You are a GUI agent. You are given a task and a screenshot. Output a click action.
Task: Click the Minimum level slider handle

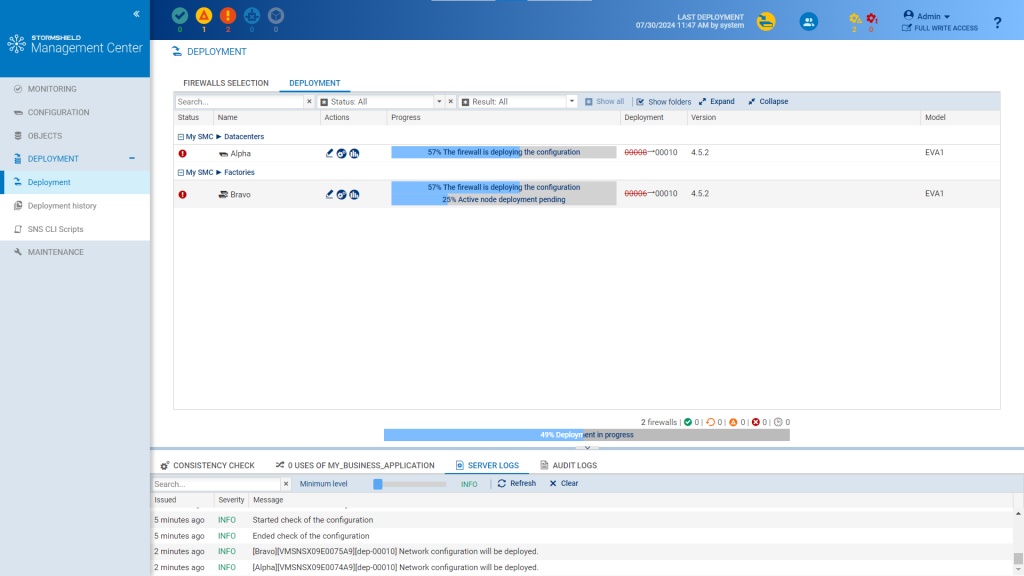[x=377, y=484]
